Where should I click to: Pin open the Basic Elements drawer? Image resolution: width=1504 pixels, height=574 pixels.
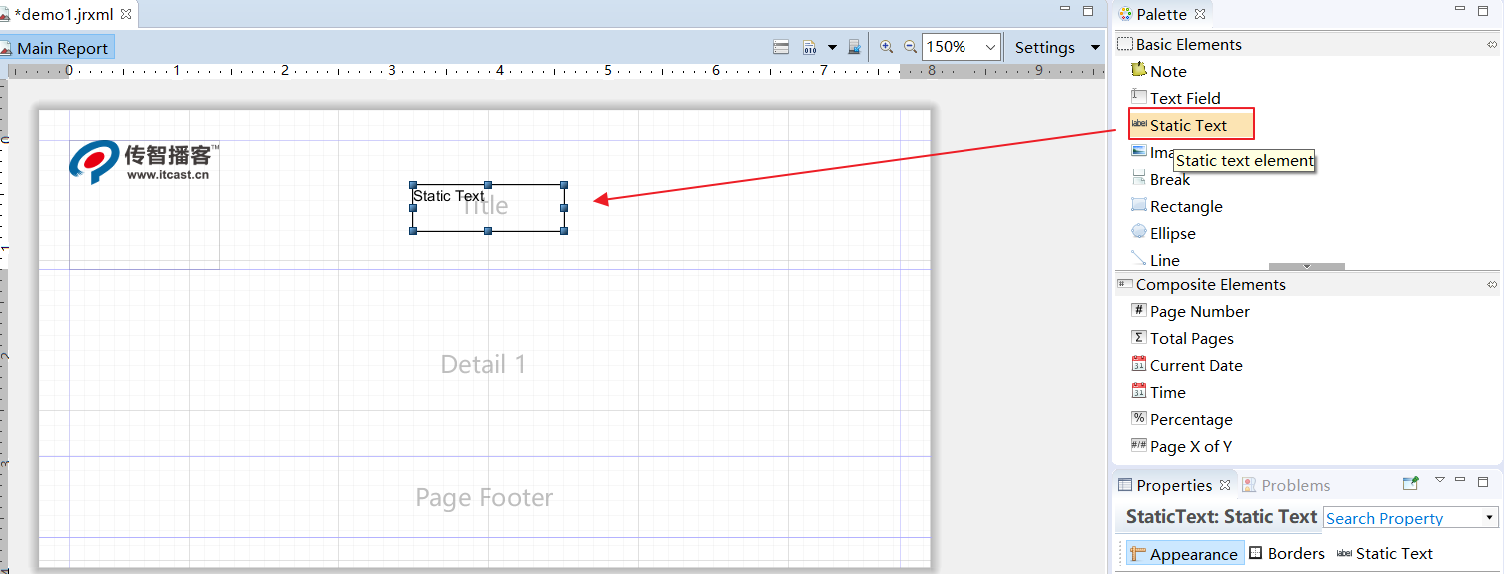tap(1492, 44)
